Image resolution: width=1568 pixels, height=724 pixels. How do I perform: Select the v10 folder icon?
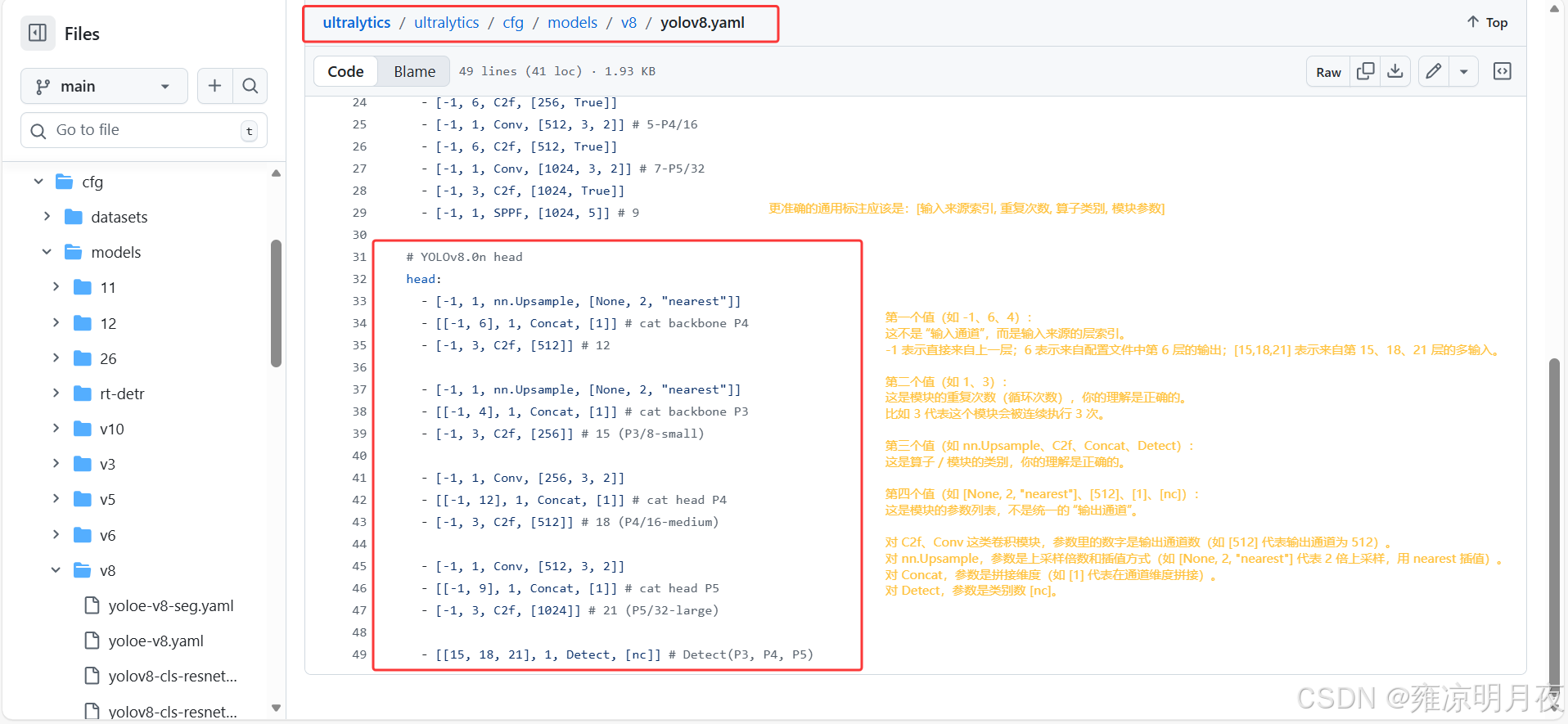83,429
